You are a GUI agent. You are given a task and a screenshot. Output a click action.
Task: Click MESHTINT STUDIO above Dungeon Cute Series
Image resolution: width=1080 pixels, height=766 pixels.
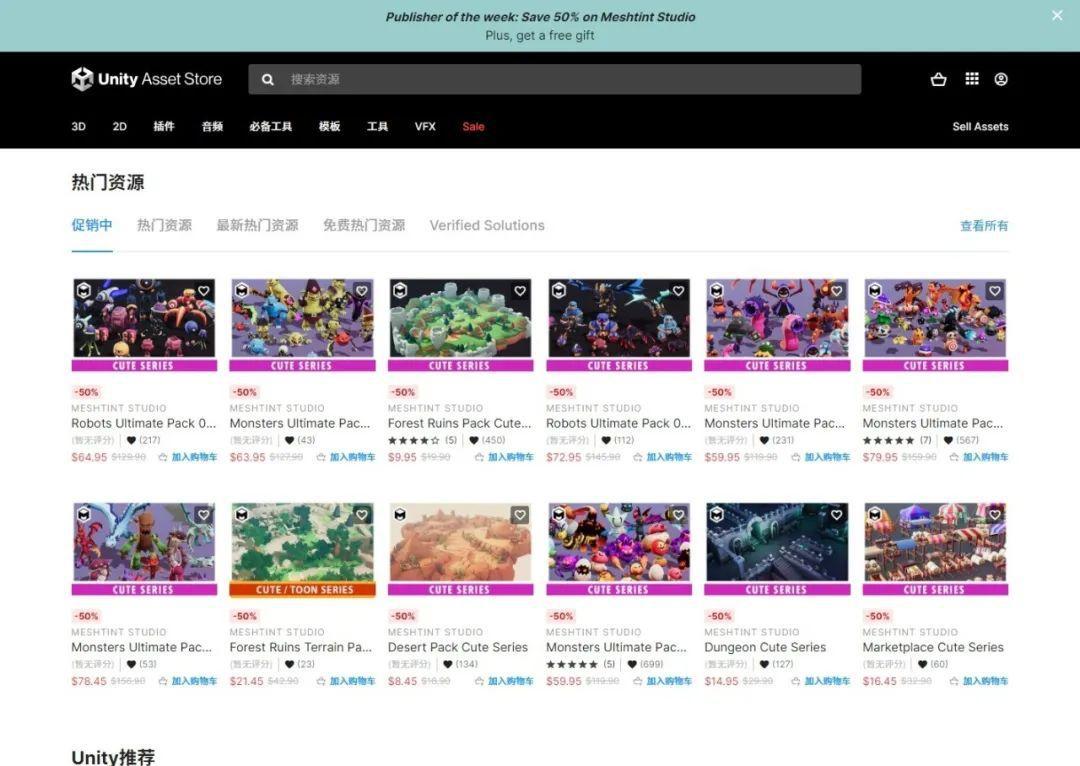click(751, 632)
